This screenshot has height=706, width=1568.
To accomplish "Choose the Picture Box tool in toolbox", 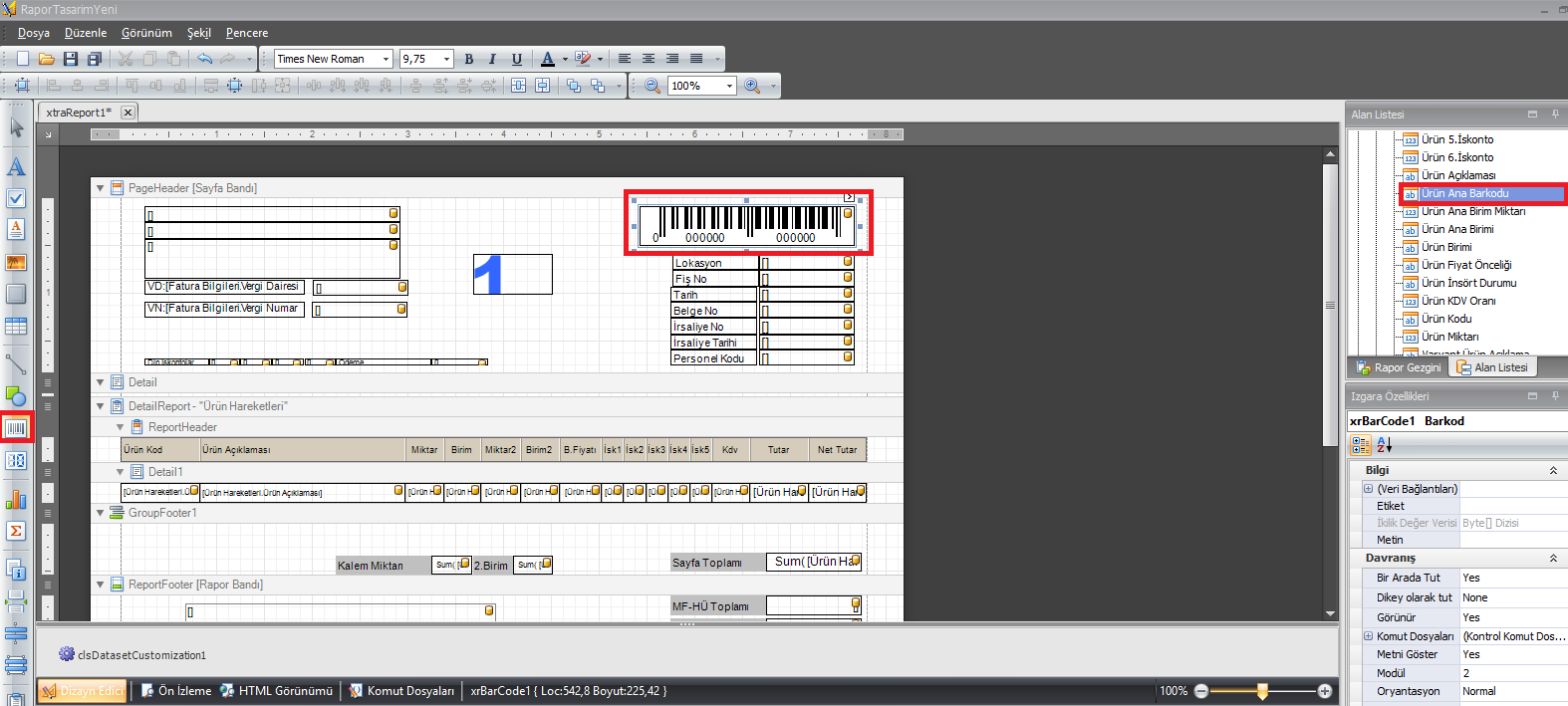I will 16,263.
